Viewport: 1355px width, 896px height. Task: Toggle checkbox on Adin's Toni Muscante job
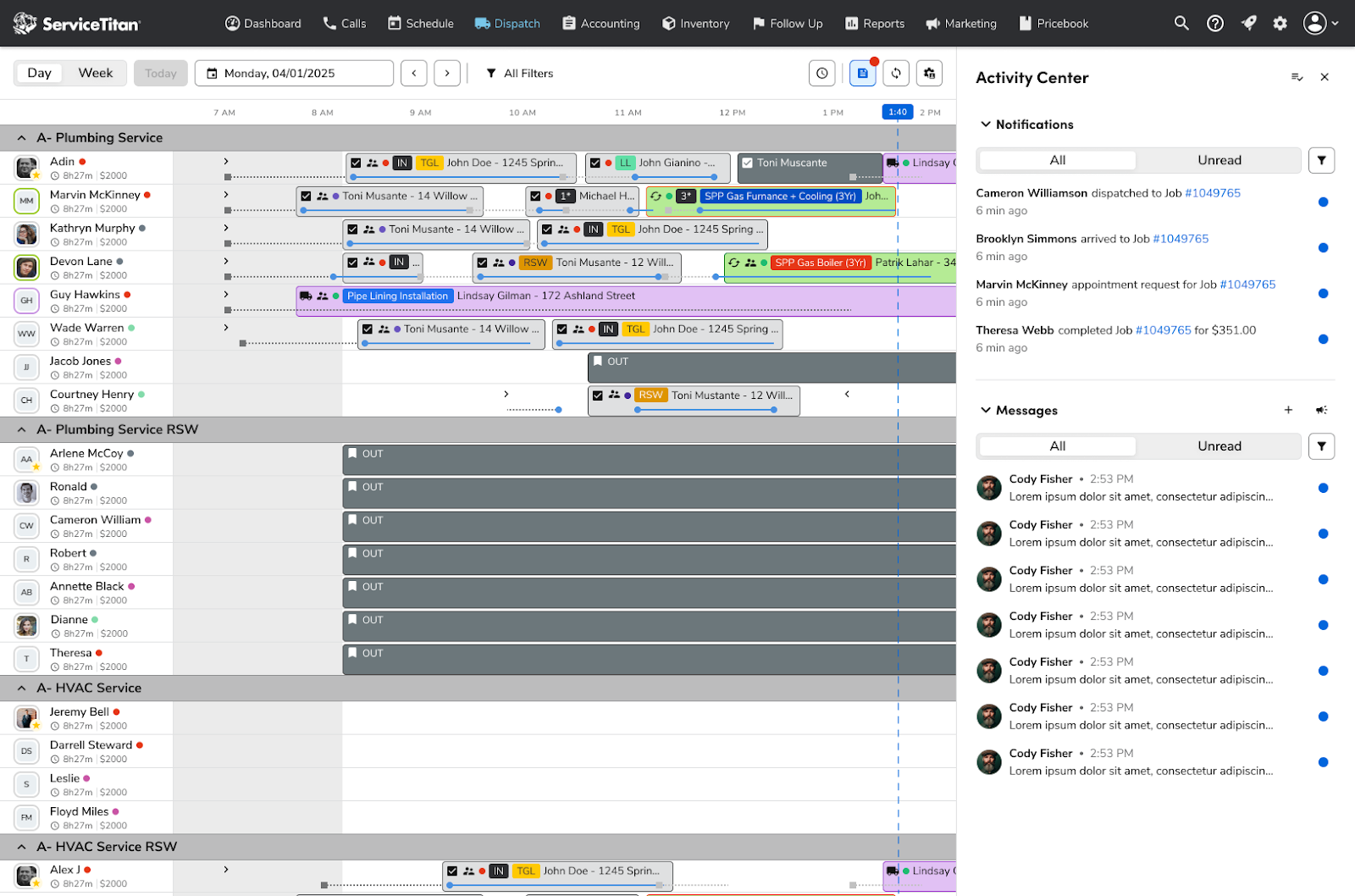tap(747, 163)
